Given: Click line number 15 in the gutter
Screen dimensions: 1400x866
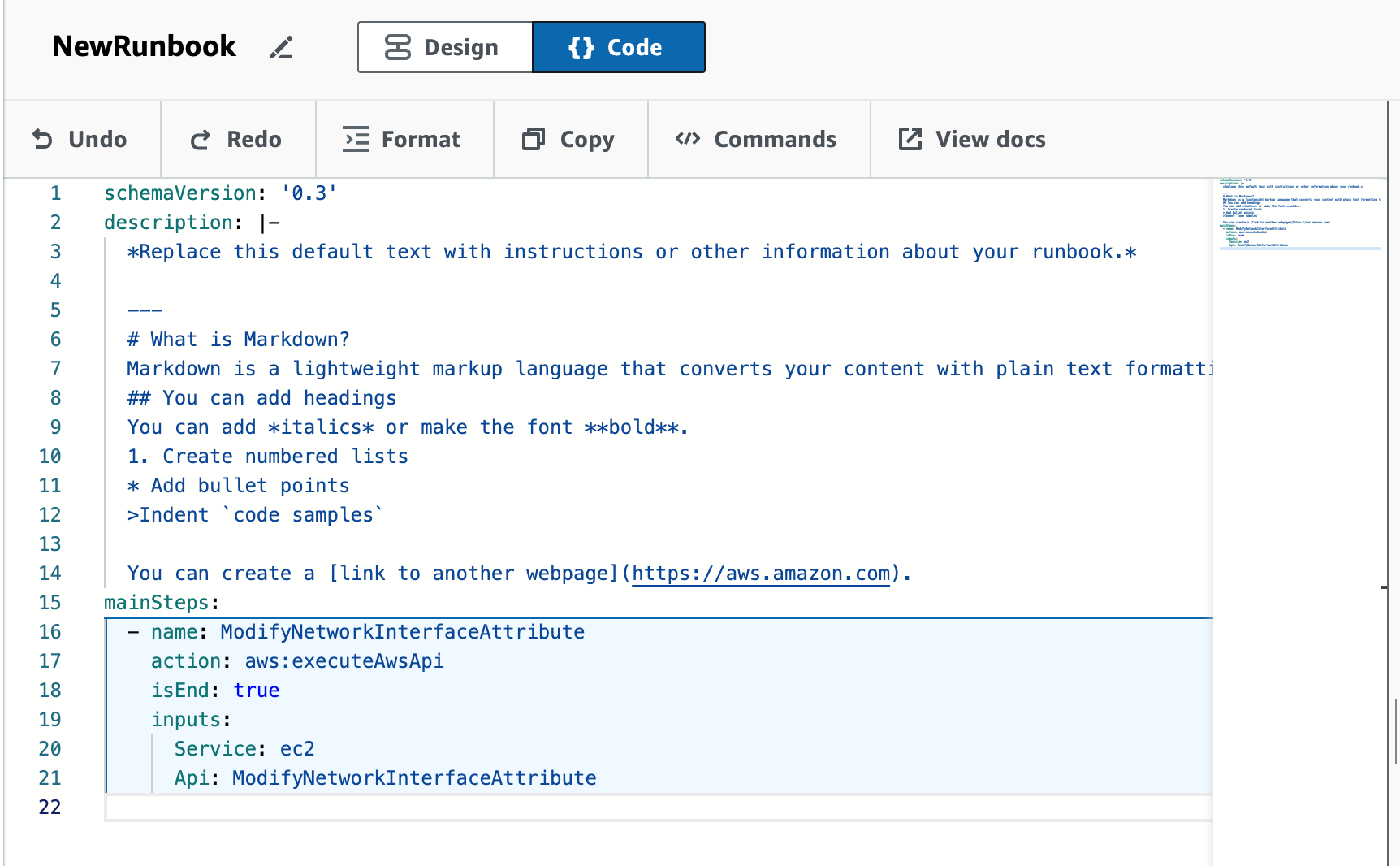Looking at the screenshot, I should [x=50, y=603].
